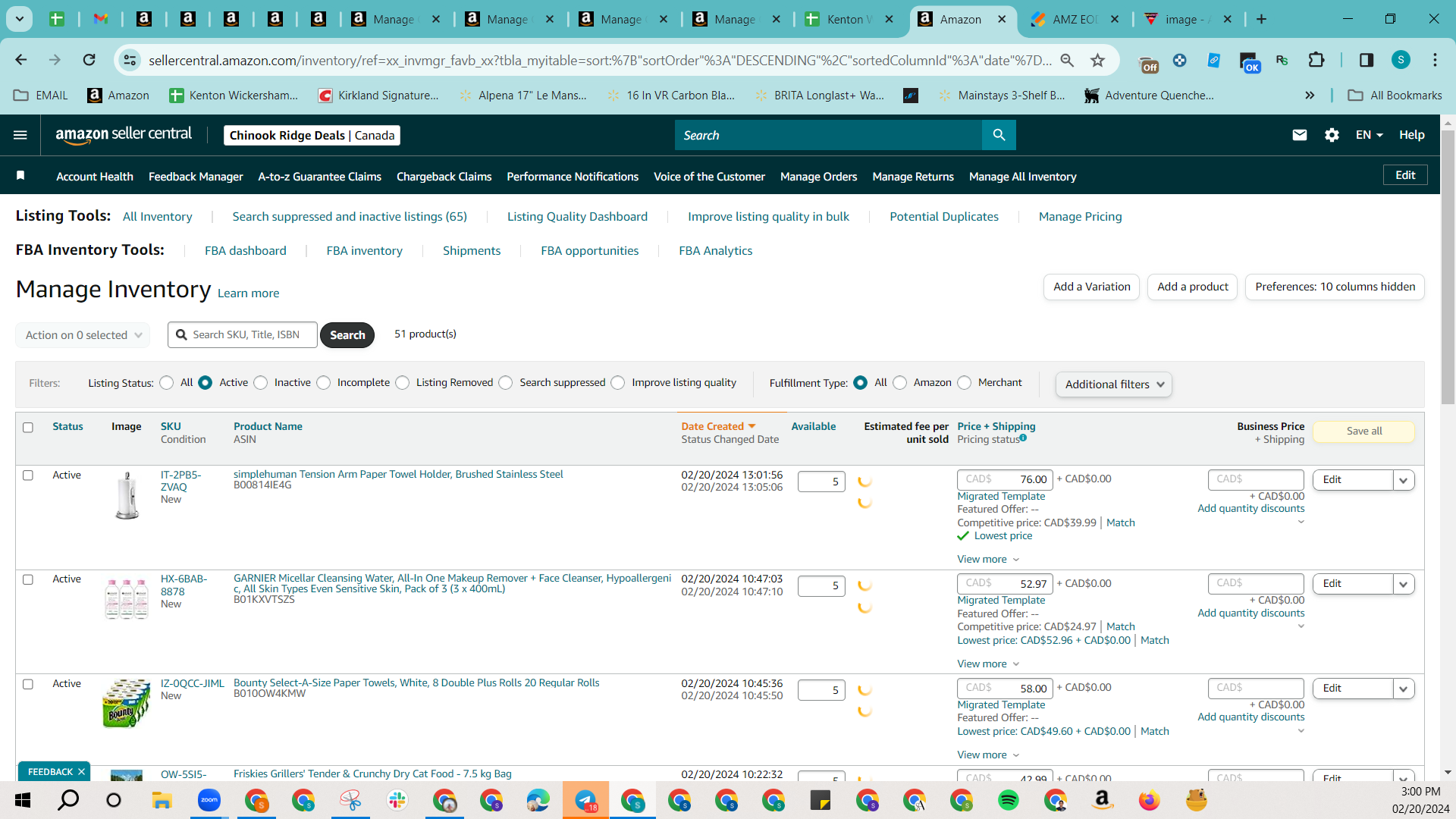Click the Add a product button
The width and height of the screenshot is (1456, 819).
click(1193, 287)
